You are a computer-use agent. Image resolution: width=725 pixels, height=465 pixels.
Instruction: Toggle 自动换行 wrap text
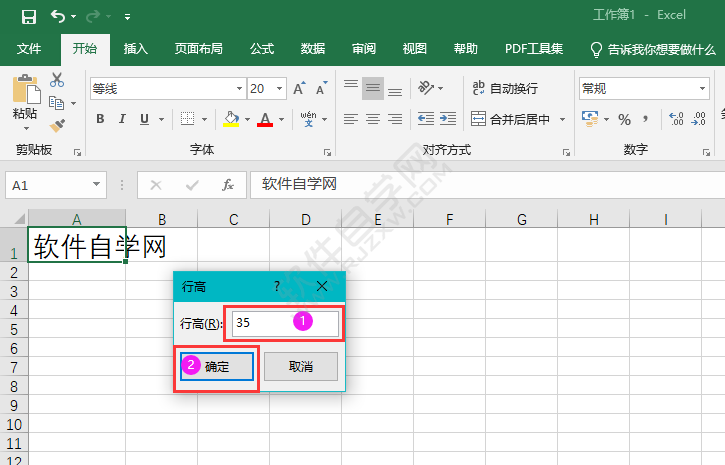pos(505,88)
